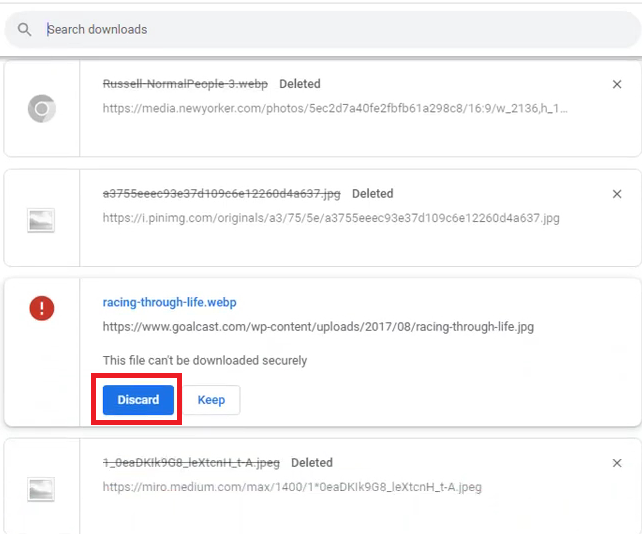
Task: Click the deleted Russell-NormalPeople-3.webp file name
Action: (x=186, y=84)
